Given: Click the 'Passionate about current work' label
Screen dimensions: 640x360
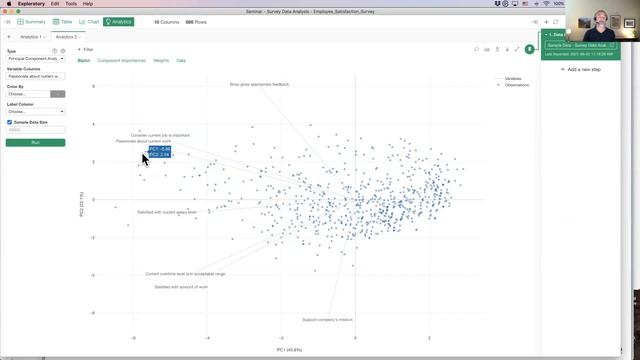Looking at the screenshot, I should [x=143, y=141].
